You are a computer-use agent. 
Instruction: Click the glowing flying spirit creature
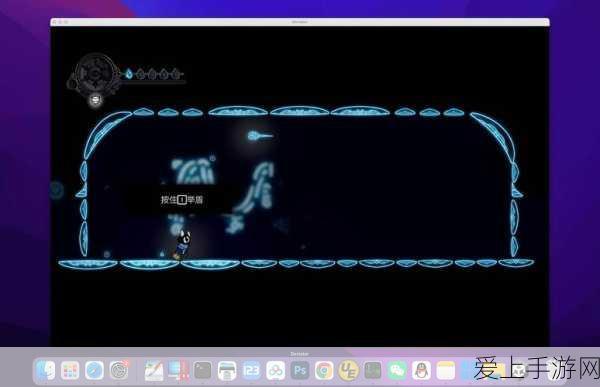coord(259,136)
